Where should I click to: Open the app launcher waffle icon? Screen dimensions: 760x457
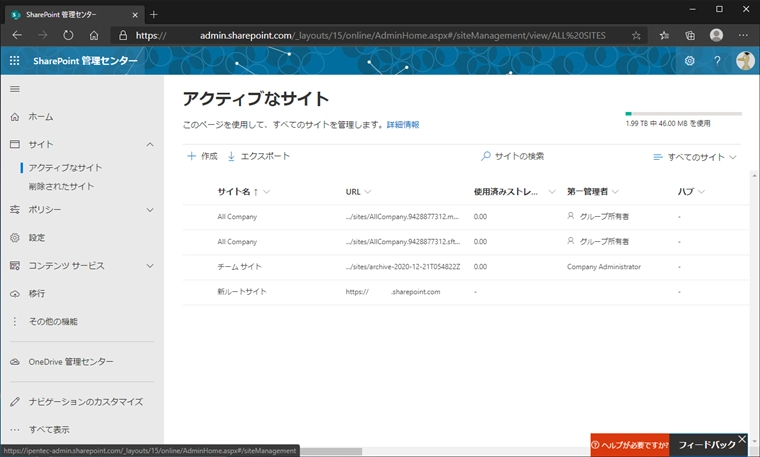point(15,61)
